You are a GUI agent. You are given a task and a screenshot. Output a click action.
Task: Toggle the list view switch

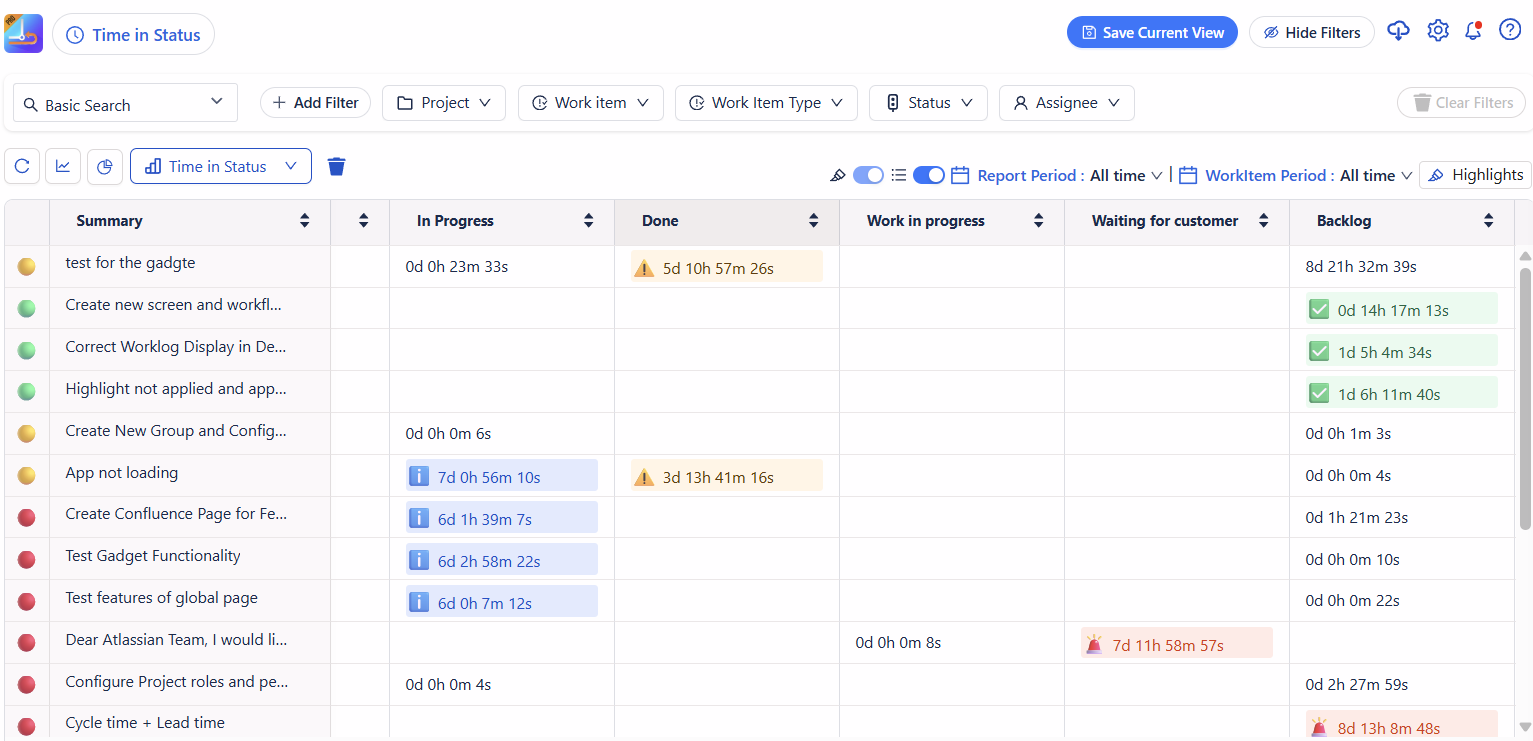[x=929, y=175]
